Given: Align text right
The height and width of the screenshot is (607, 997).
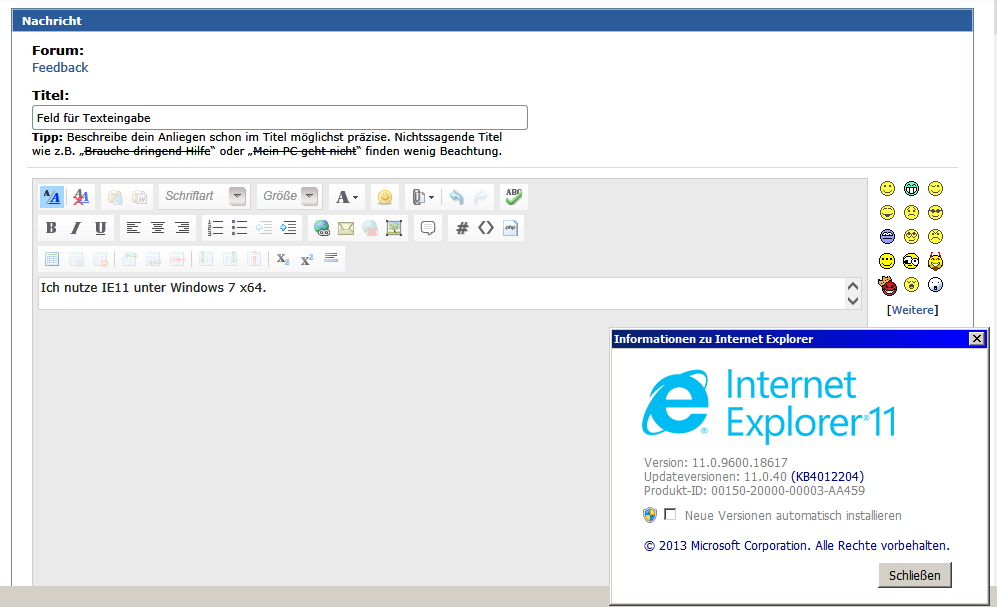Looking at the screenshot, I should 182,228.
